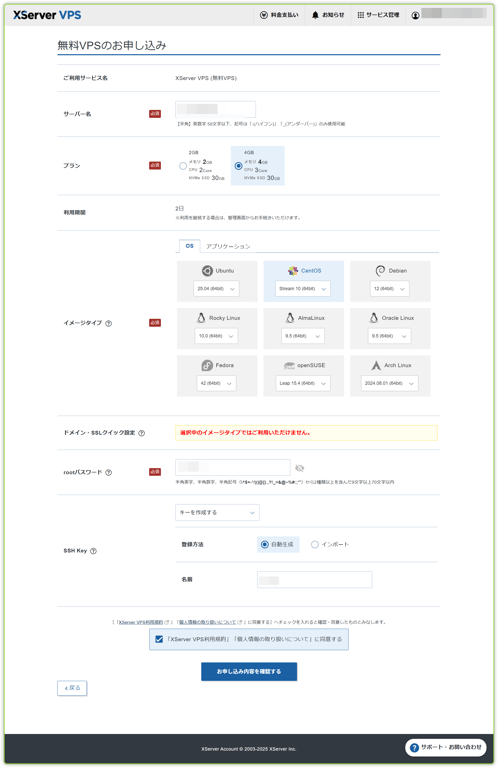Click the blue confirm application button
The height and width of the screenshot is (768, 498).
(x=249, y=672)
